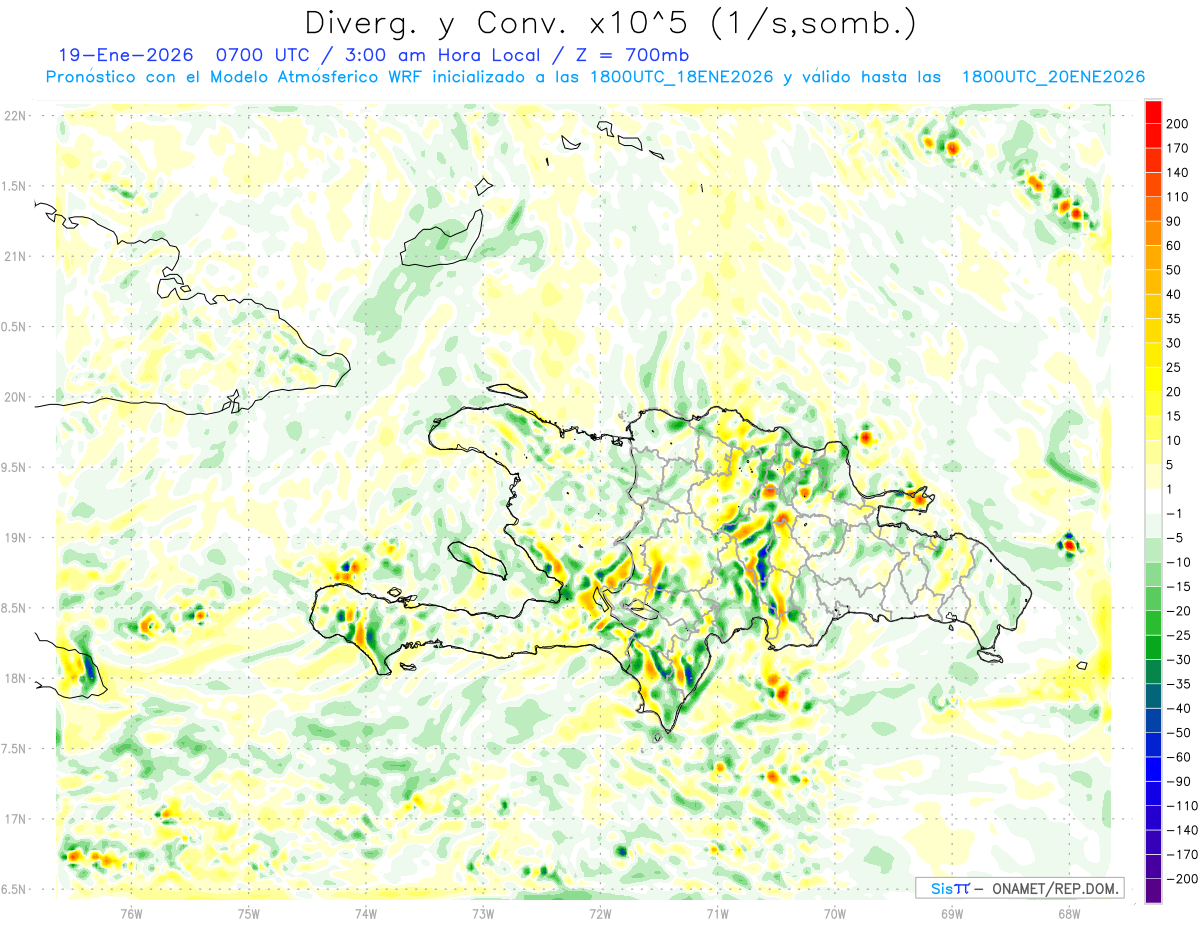
Task: Click the white colorbar segment between 1 and -1
Action: coord(1153,501)
